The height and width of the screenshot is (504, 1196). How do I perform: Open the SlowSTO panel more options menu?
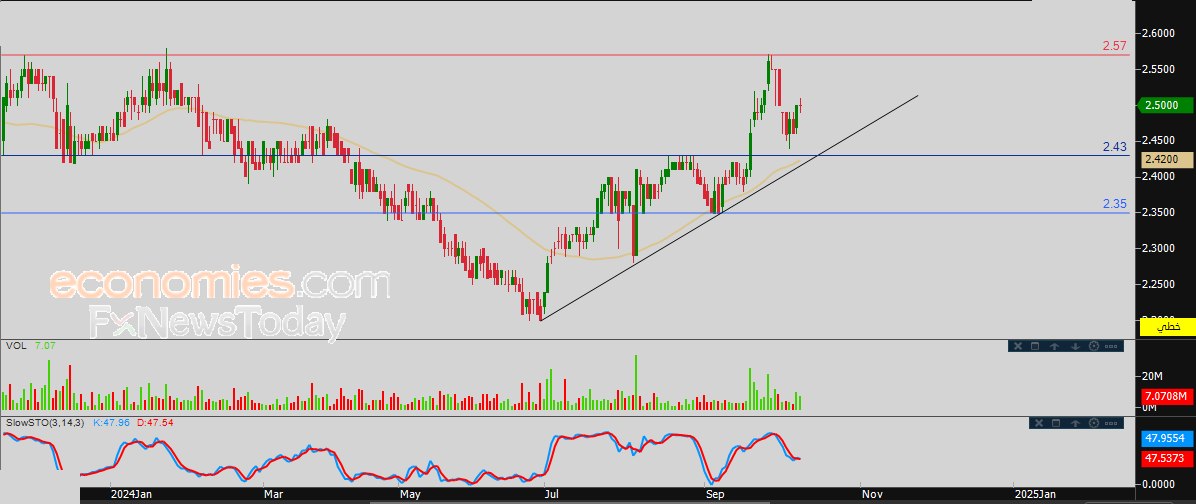point(1111,423)
